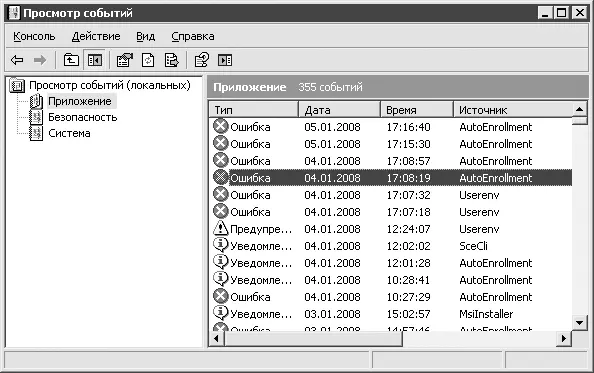Viewport: 594px width, 373px height.
Task: Click error icon of 17:07:18 Userenv event
Action: click(220, 211)
